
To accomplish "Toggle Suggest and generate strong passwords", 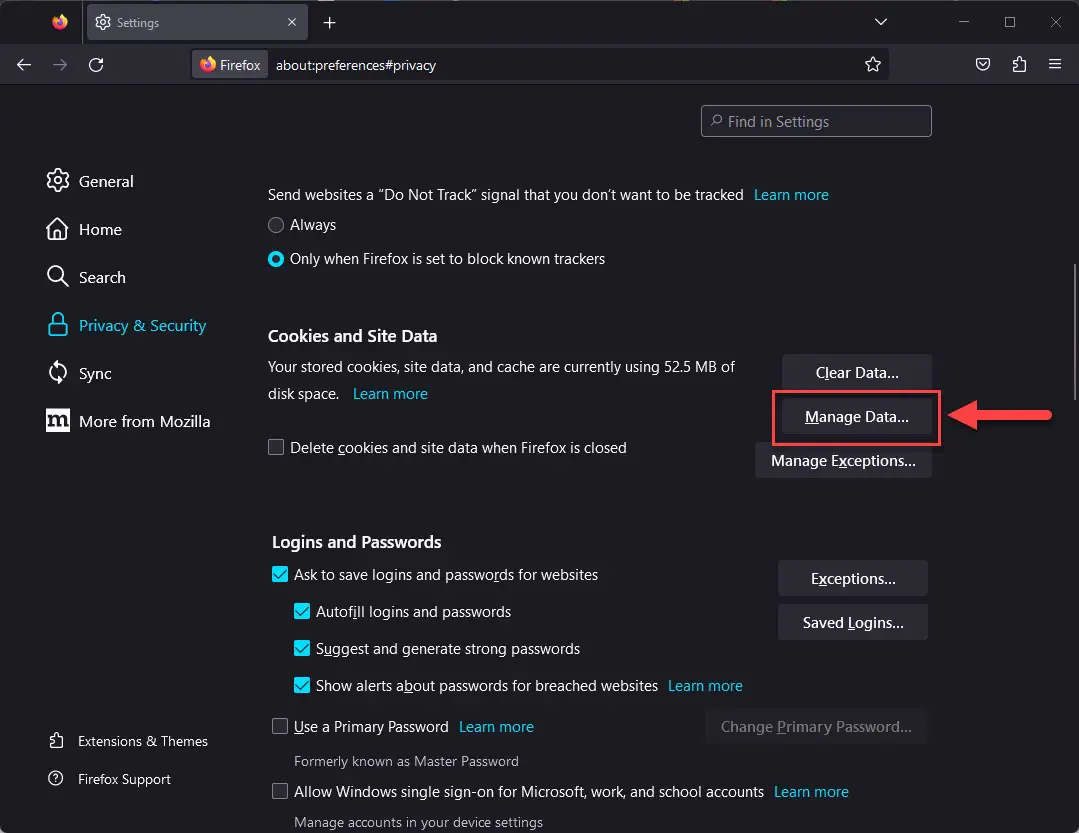I will click(x=302, y=649).
